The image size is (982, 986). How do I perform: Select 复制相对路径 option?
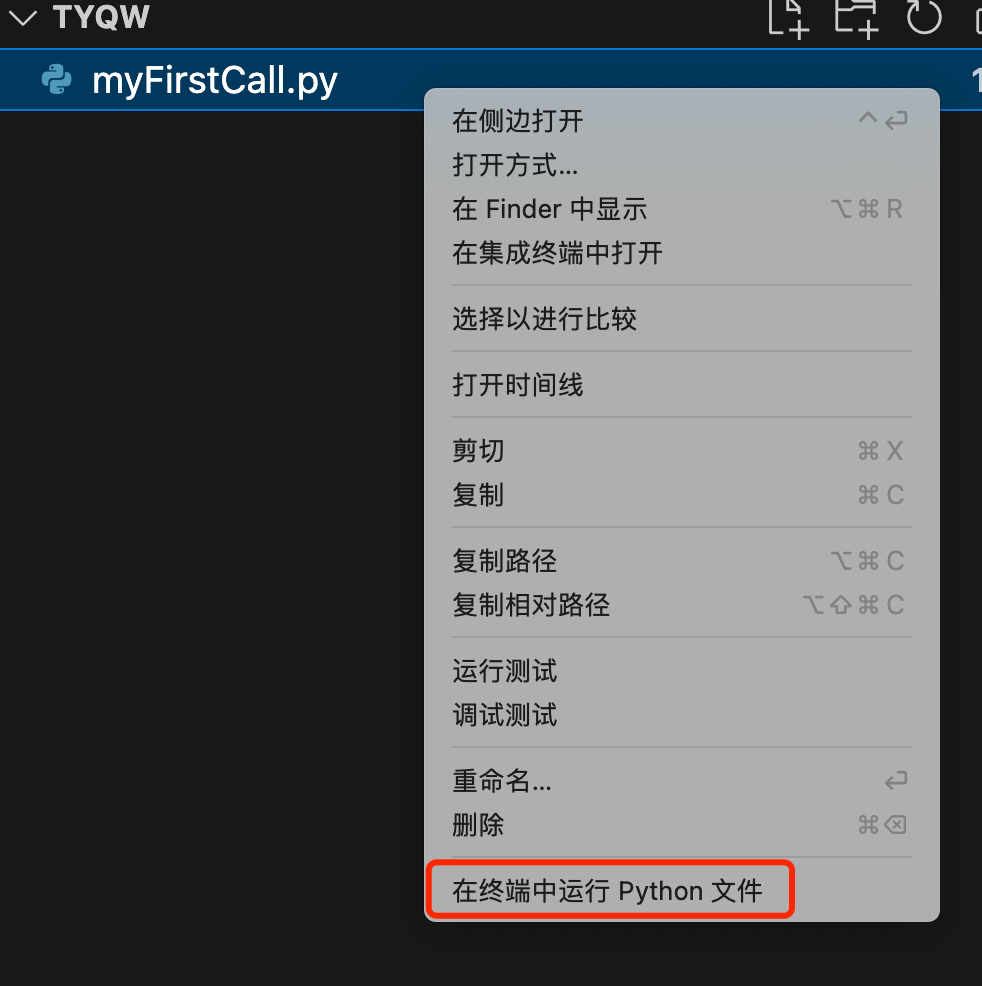(x=681, y=605)
